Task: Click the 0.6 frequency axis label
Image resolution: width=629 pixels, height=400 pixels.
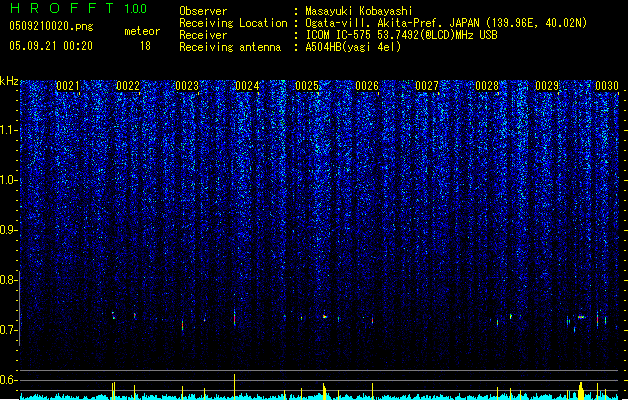Action: click(x=9, y=380)
